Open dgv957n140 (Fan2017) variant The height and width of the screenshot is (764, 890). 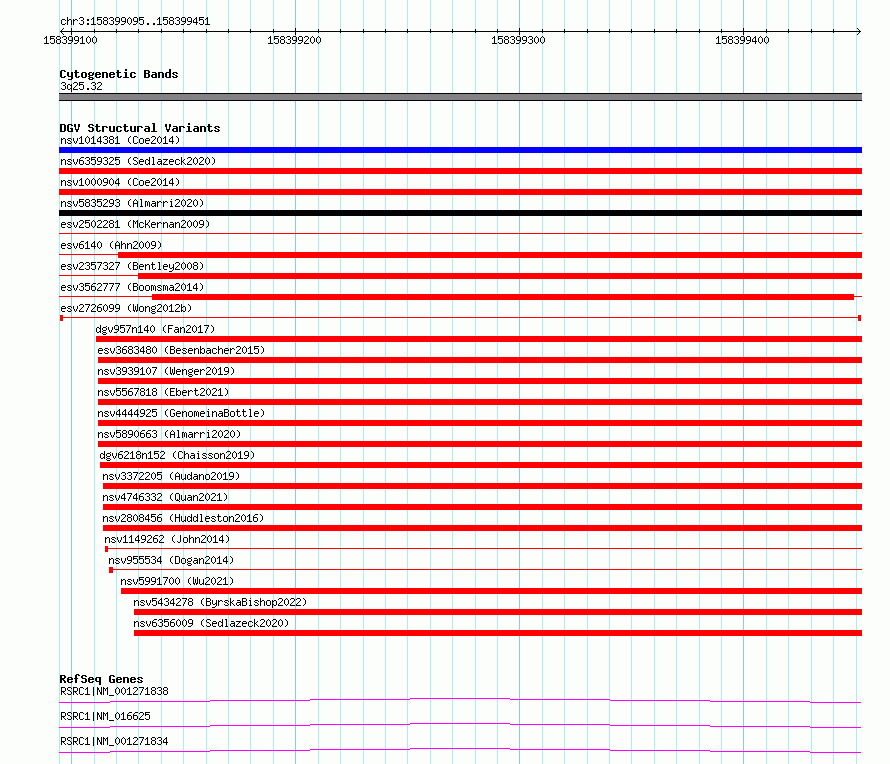click(x=155, y=329)
